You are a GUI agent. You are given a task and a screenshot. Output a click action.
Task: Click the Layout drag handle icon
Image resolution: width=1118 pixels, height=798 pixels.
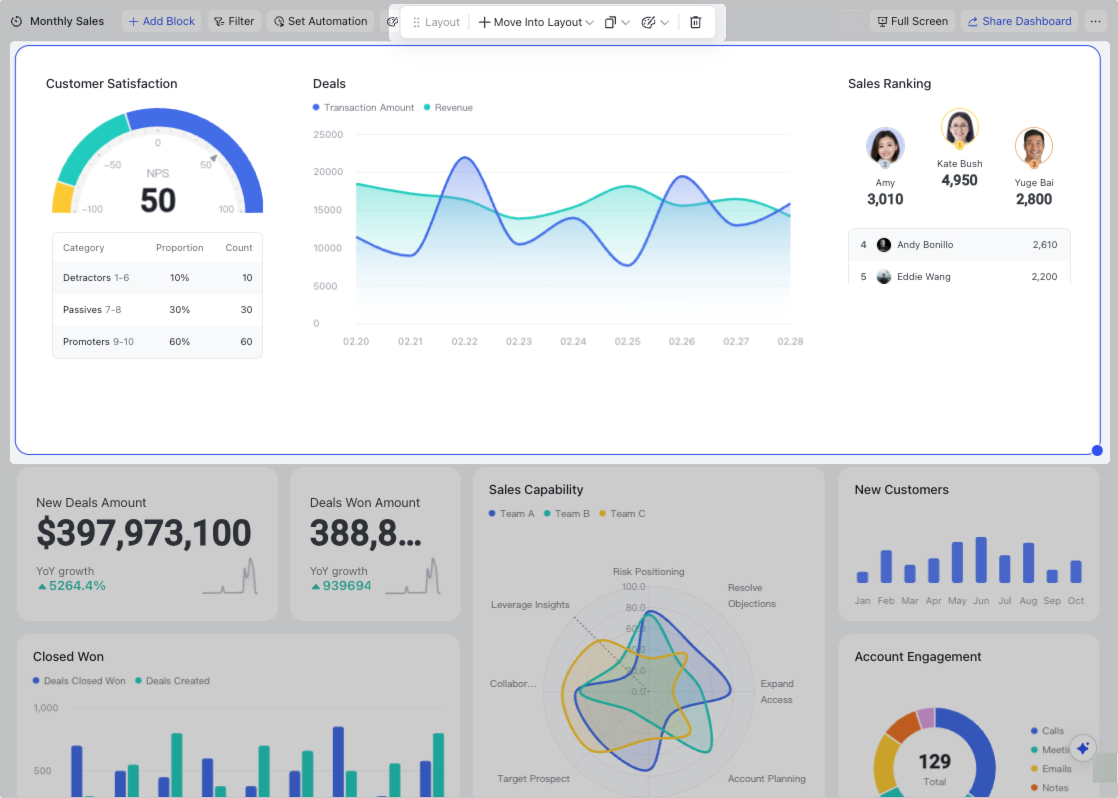click(x=416, y=21)
